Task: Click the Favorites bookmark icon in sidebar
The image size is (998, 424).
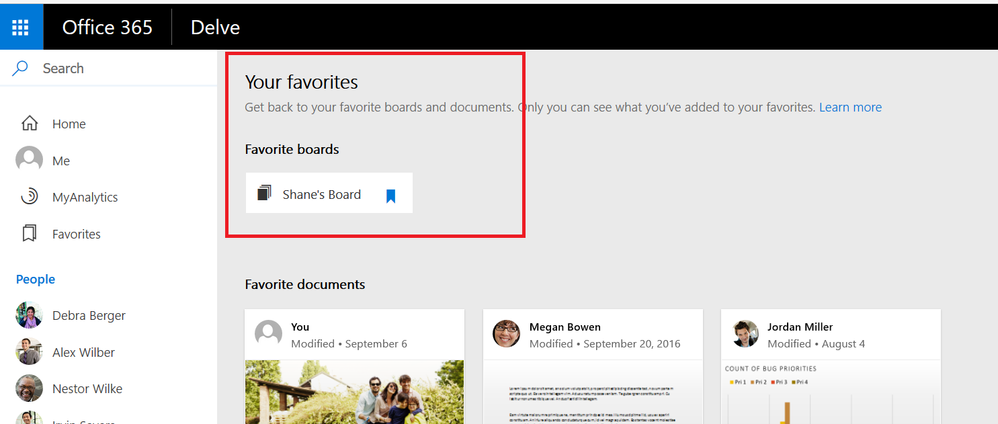Action: 29,234
